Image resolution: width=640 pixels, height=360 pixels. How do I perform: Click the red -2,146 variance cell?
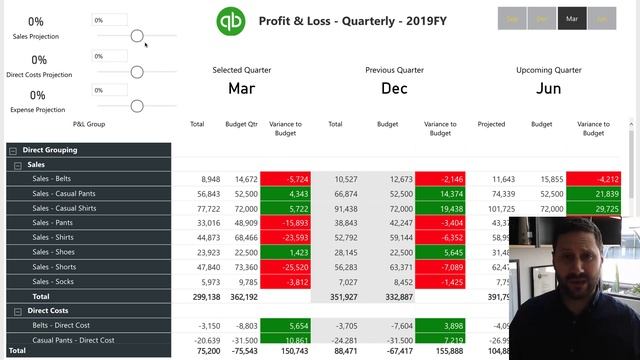(x=440, y=179)
